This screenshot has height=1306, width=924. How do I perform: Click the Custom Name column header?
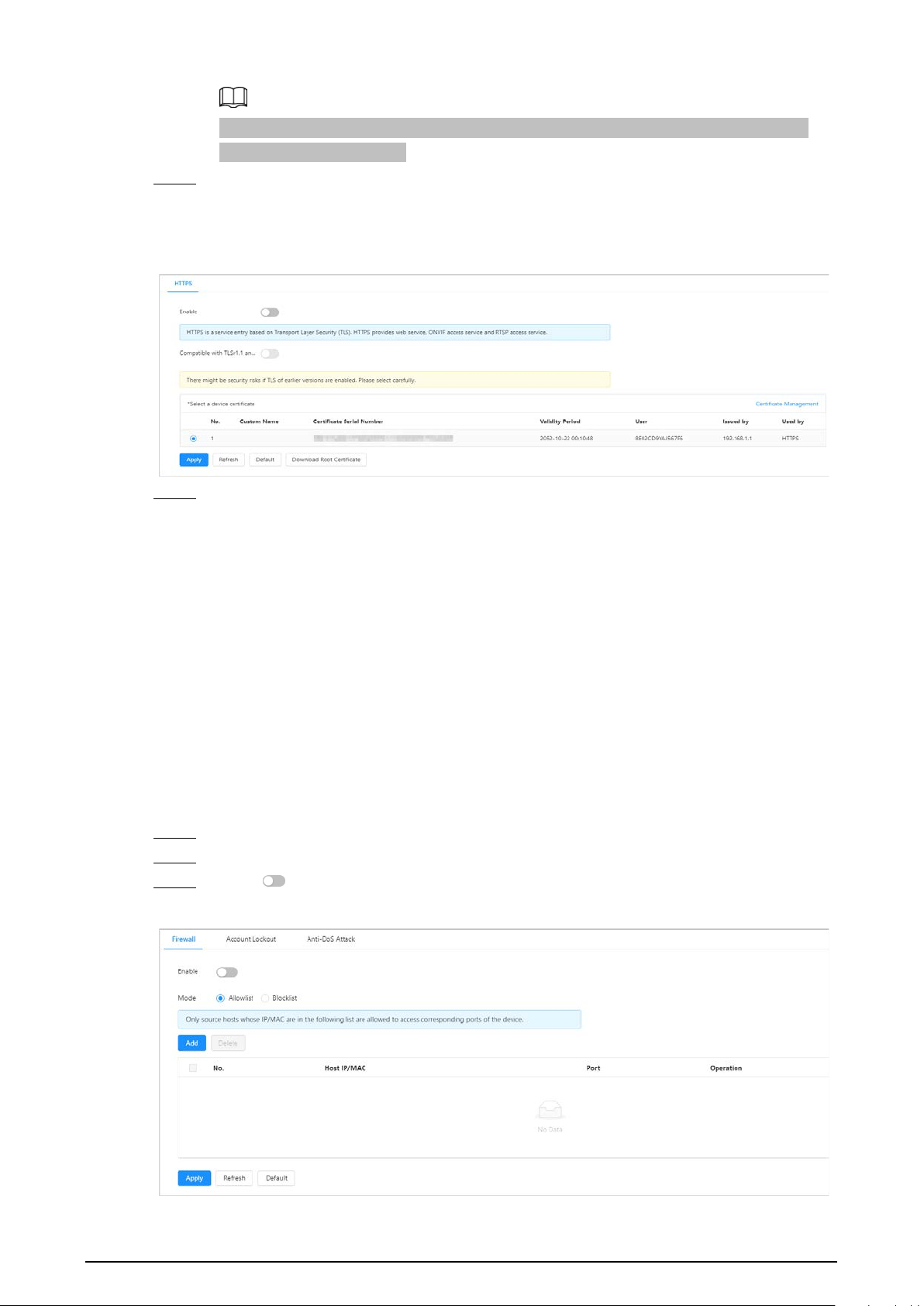[259, 422]
